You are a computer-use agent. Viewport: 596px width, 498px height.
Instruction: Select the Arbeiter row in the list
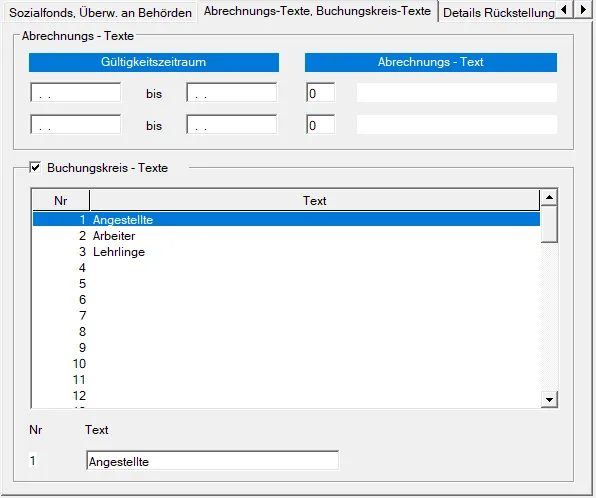(286, 236)
